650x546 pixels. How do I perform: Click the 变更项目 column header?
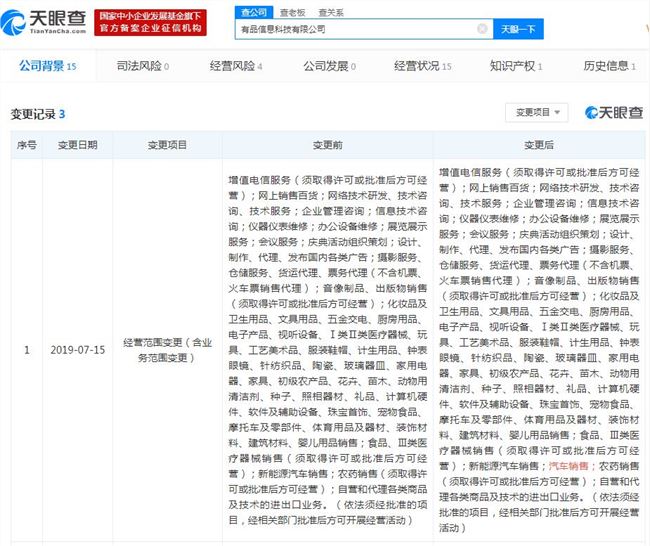pos(167,145)
